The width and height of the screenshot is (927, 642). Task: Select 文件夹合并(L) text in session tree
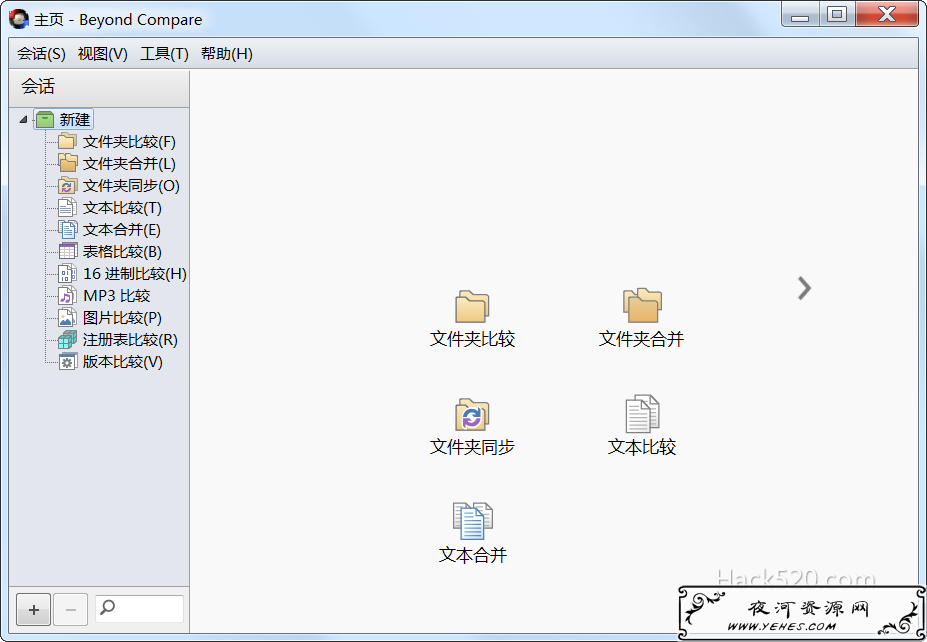coord(129,164)
